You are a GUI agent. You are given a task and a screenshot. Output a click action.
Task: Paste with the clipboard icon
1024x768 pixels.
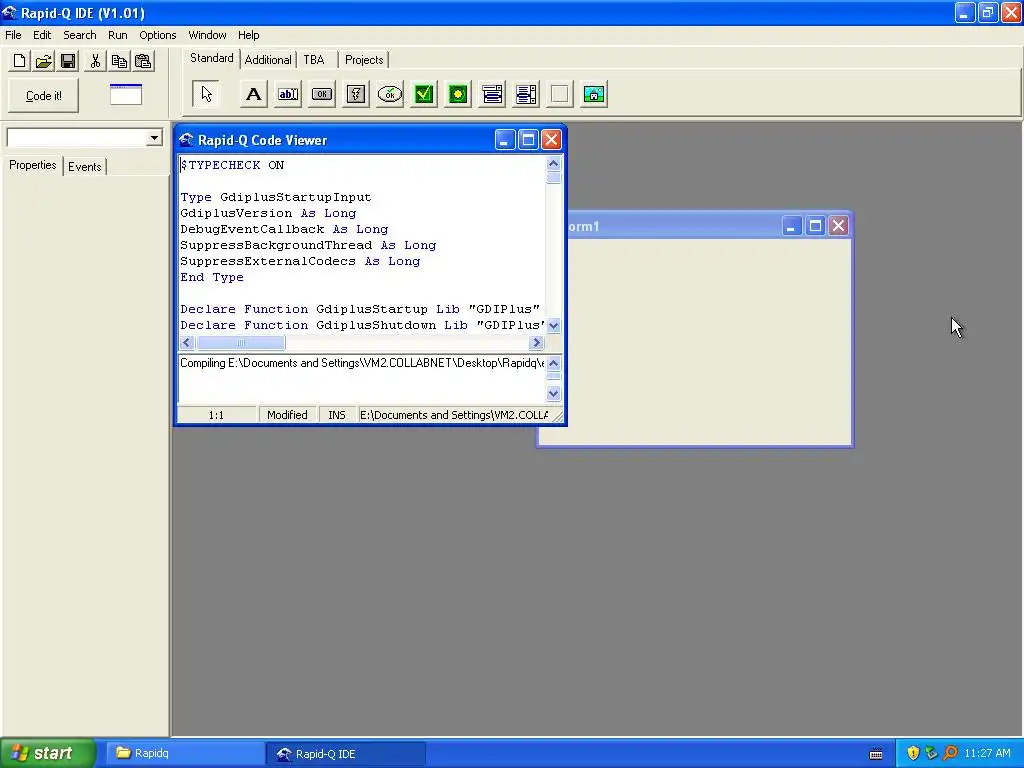[143, 61]
